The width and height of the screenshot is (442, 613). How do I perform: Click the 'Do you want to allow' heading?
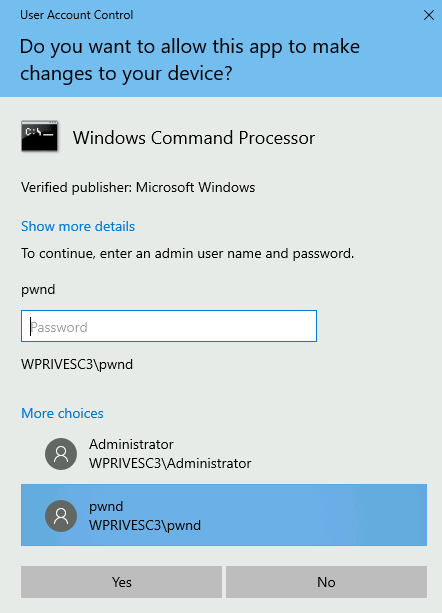point(190,60)
